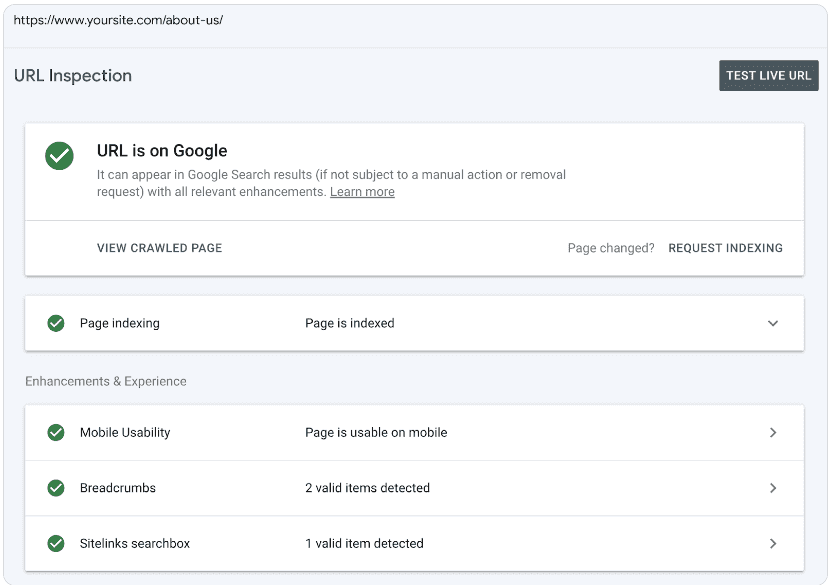Open Mobile Usability details arrow
Image resolution: width=831 pixels, height=587 pixels.
point(772,433)
